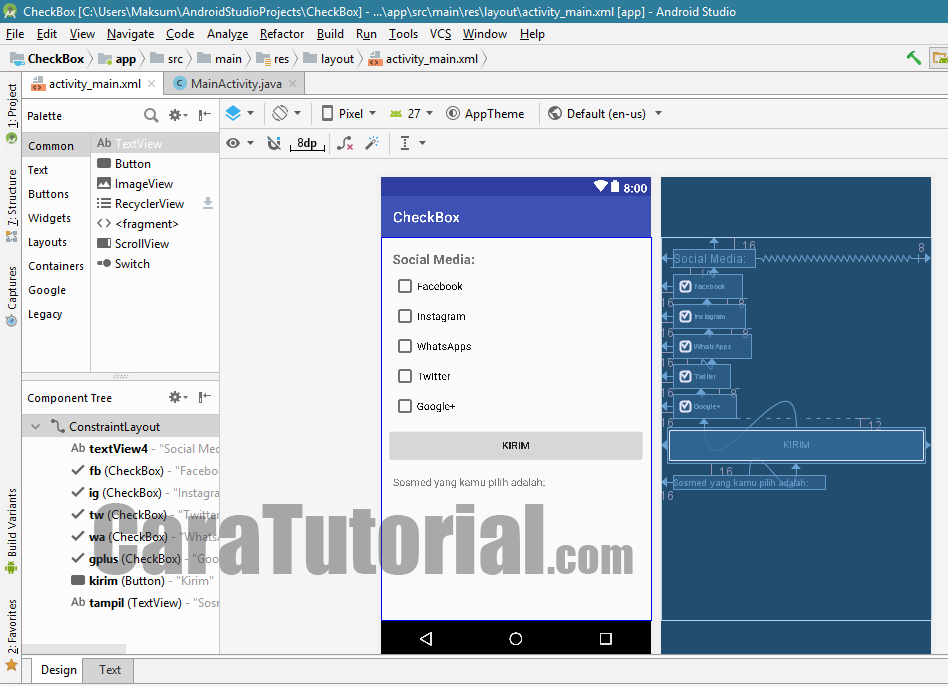The image size is (948, 686).
Task: Select the gplus (CheckBox) tree item
Action: (x=121, y=558)
